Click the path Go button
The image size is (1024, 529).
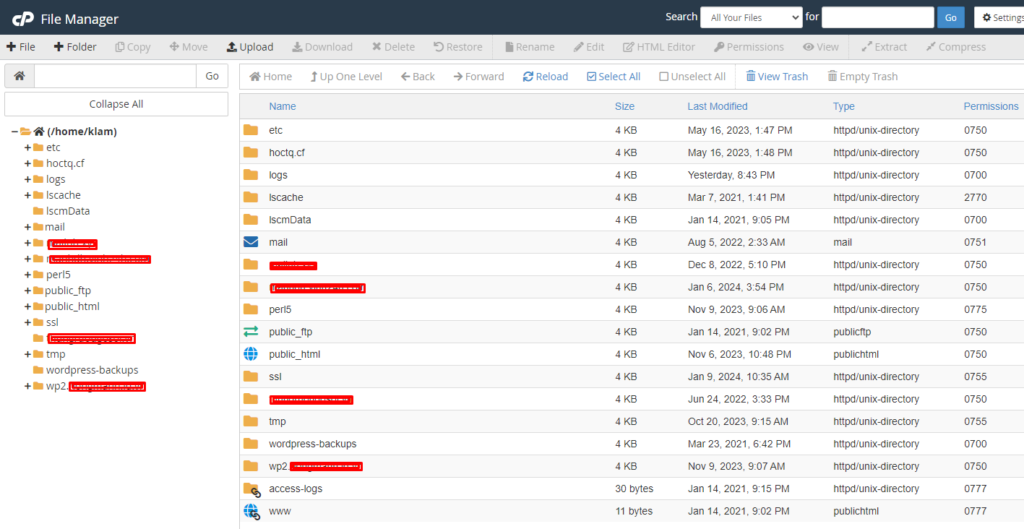coord(212,76)
